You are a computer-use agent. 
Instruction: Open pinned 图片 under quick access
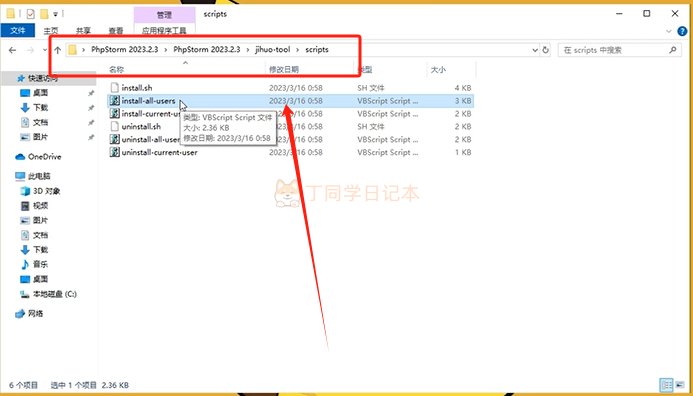40,137
